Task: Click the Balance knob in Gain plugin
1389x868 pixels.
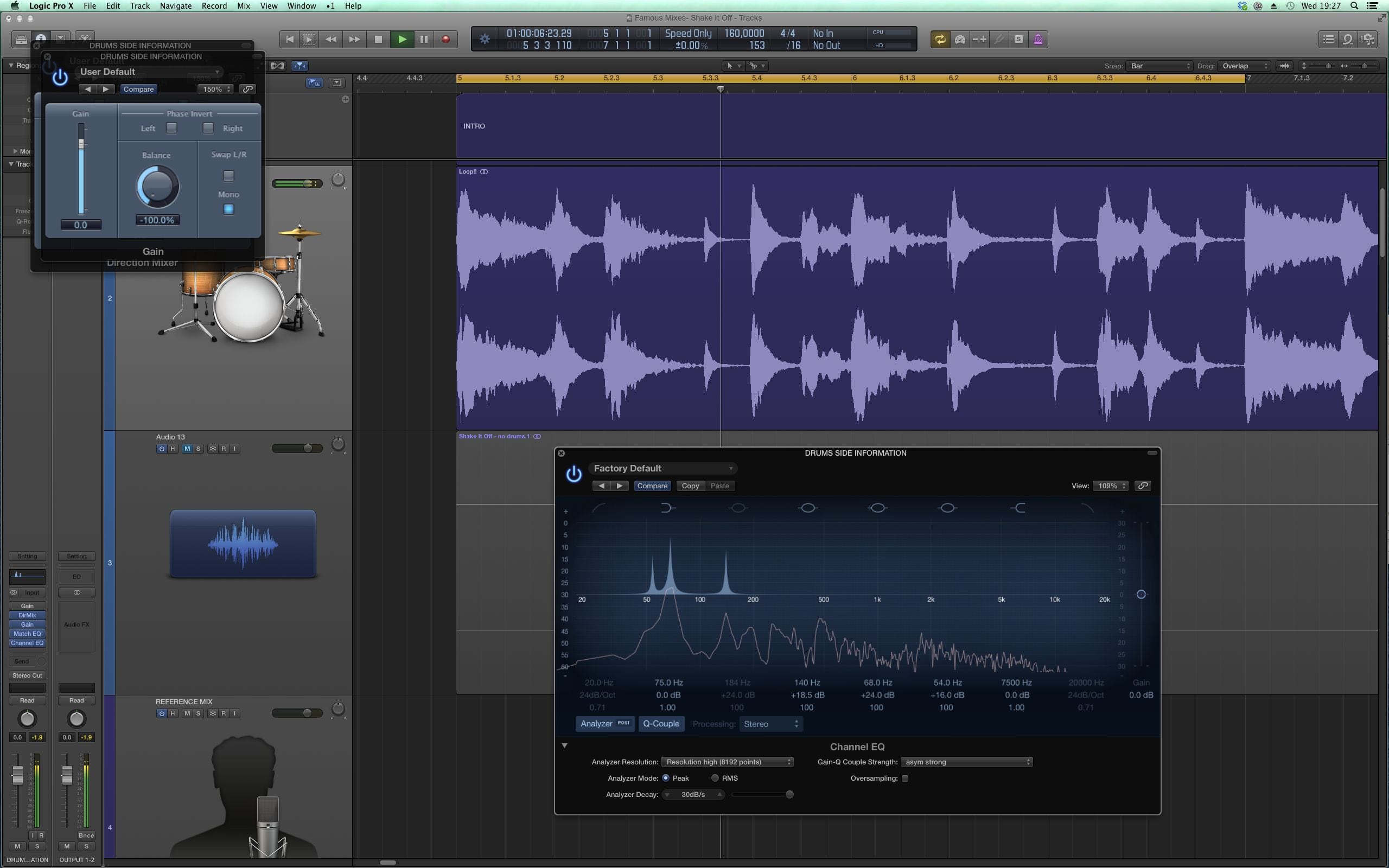Action: [x=157, y=187]
